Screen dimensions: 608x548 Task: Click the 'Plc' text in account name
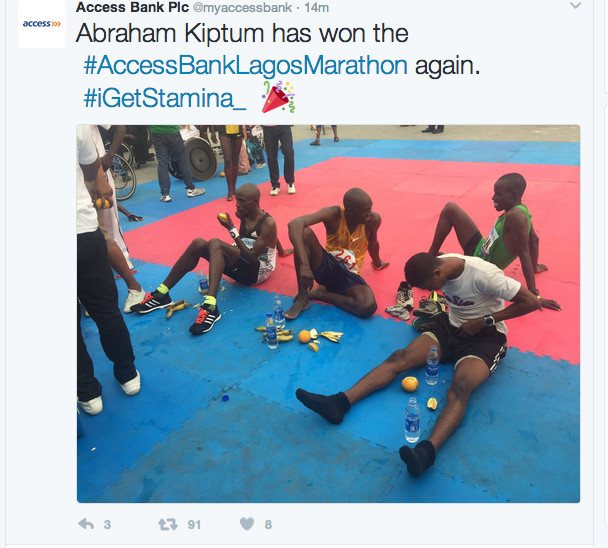(x=174, y=7)
